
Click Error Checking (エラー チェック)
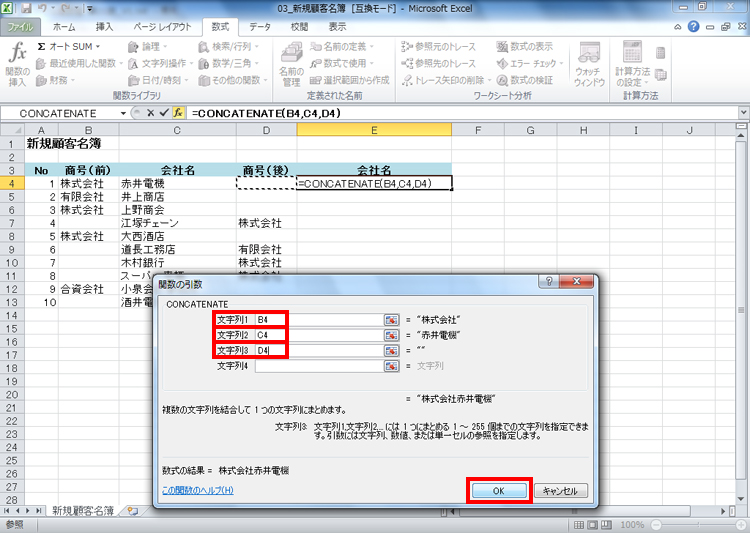(530, 63)
